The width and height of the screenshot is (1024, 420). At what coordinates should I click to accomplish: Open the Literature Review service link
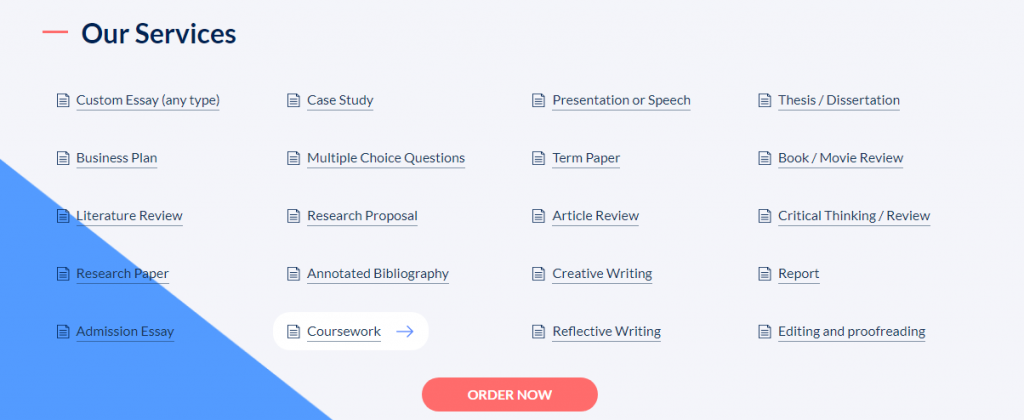tap(129, 216)
